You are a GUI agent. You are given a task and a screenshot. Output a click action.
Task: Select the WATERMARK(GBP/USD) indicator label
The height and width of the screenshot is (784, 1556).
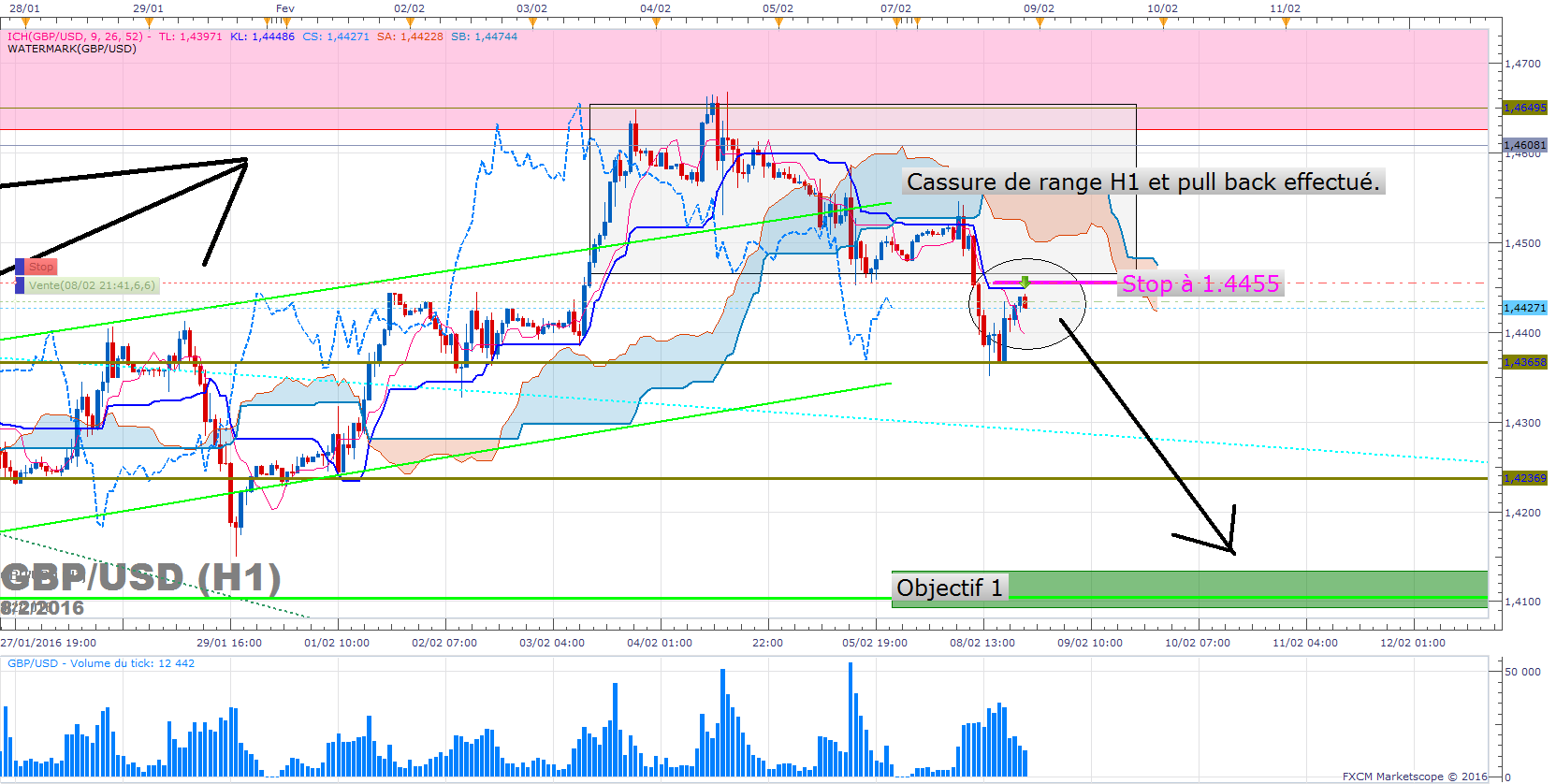pos(72,49)
